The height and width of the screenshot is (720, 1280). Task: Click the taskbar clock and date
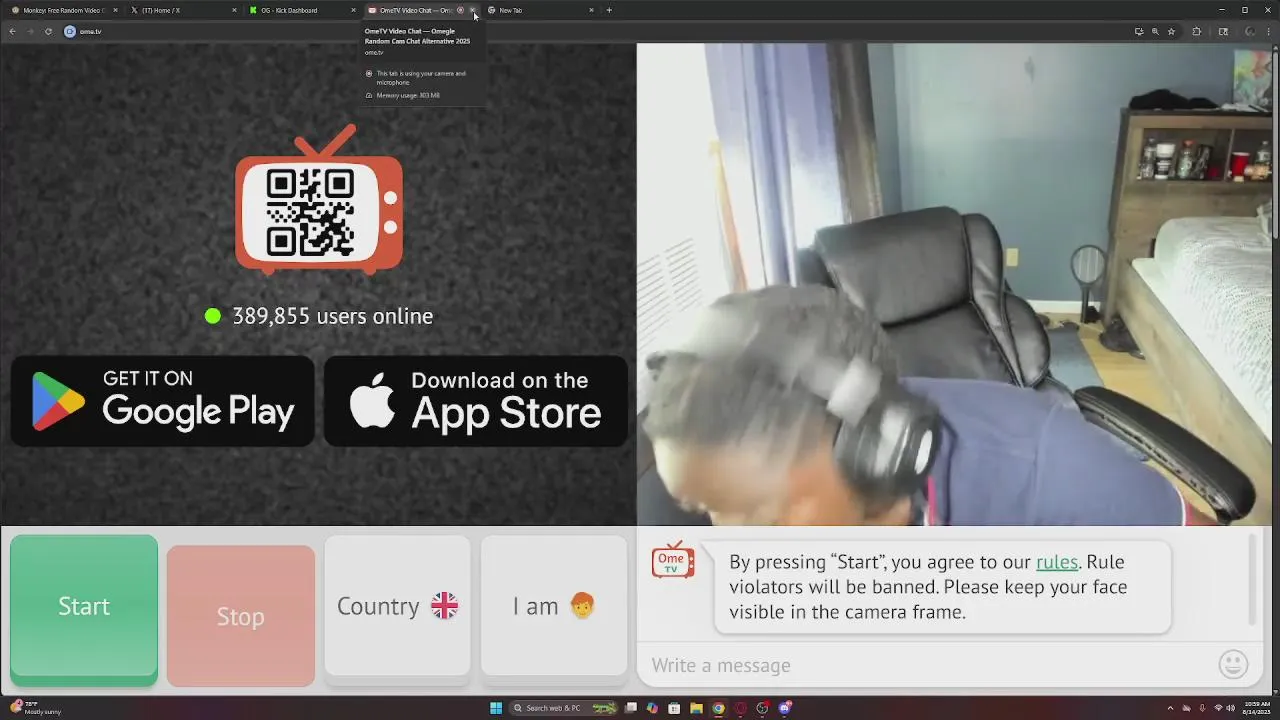(1257, 708)
